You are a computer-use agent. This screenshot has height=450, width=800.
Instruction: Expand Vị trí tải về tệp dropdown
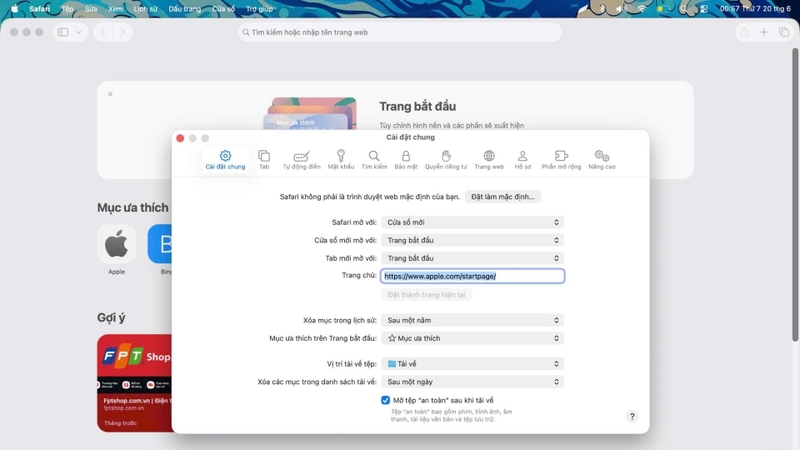click(x=472, y=364)
